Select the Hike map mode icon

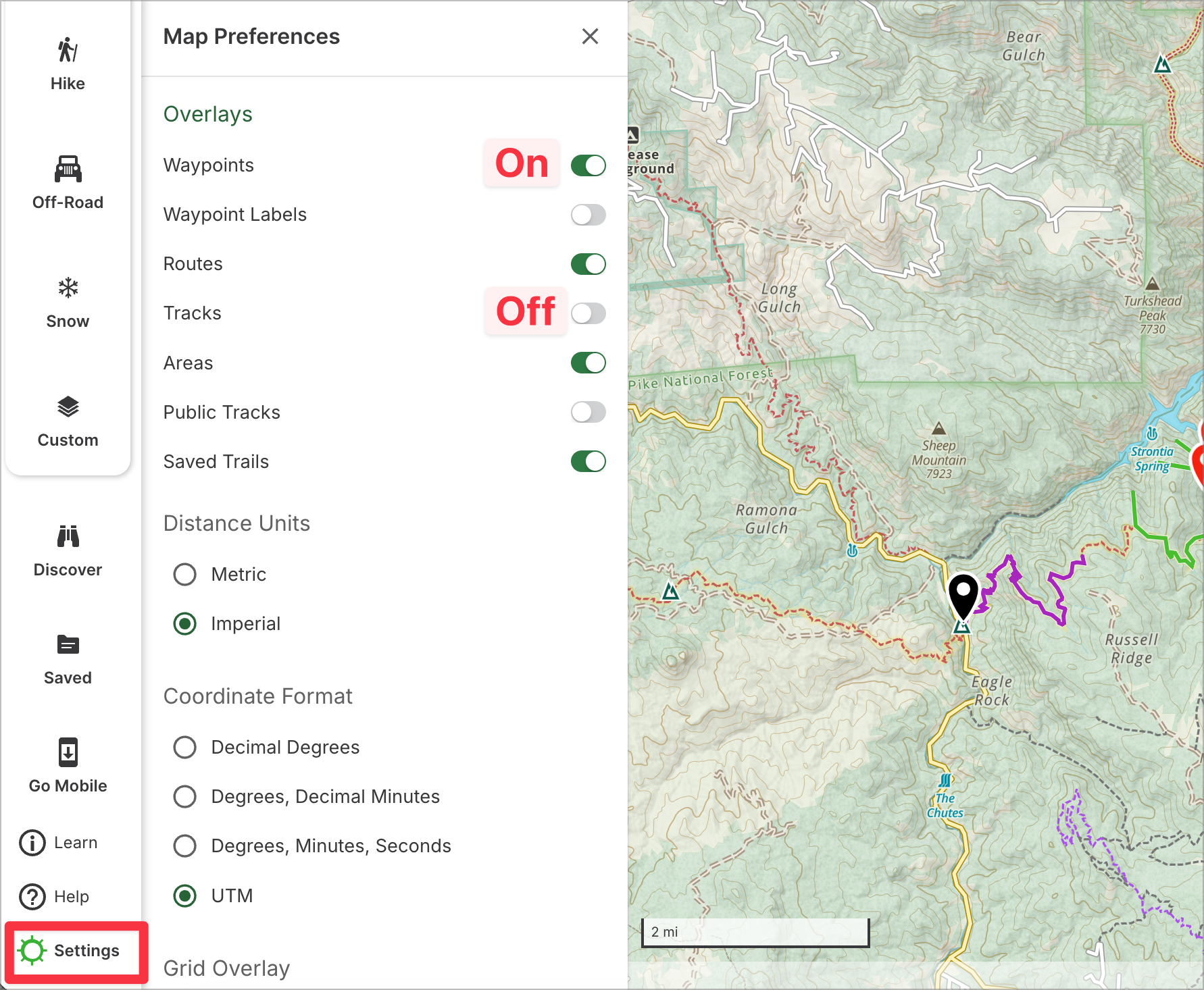(x=68, y=51)
